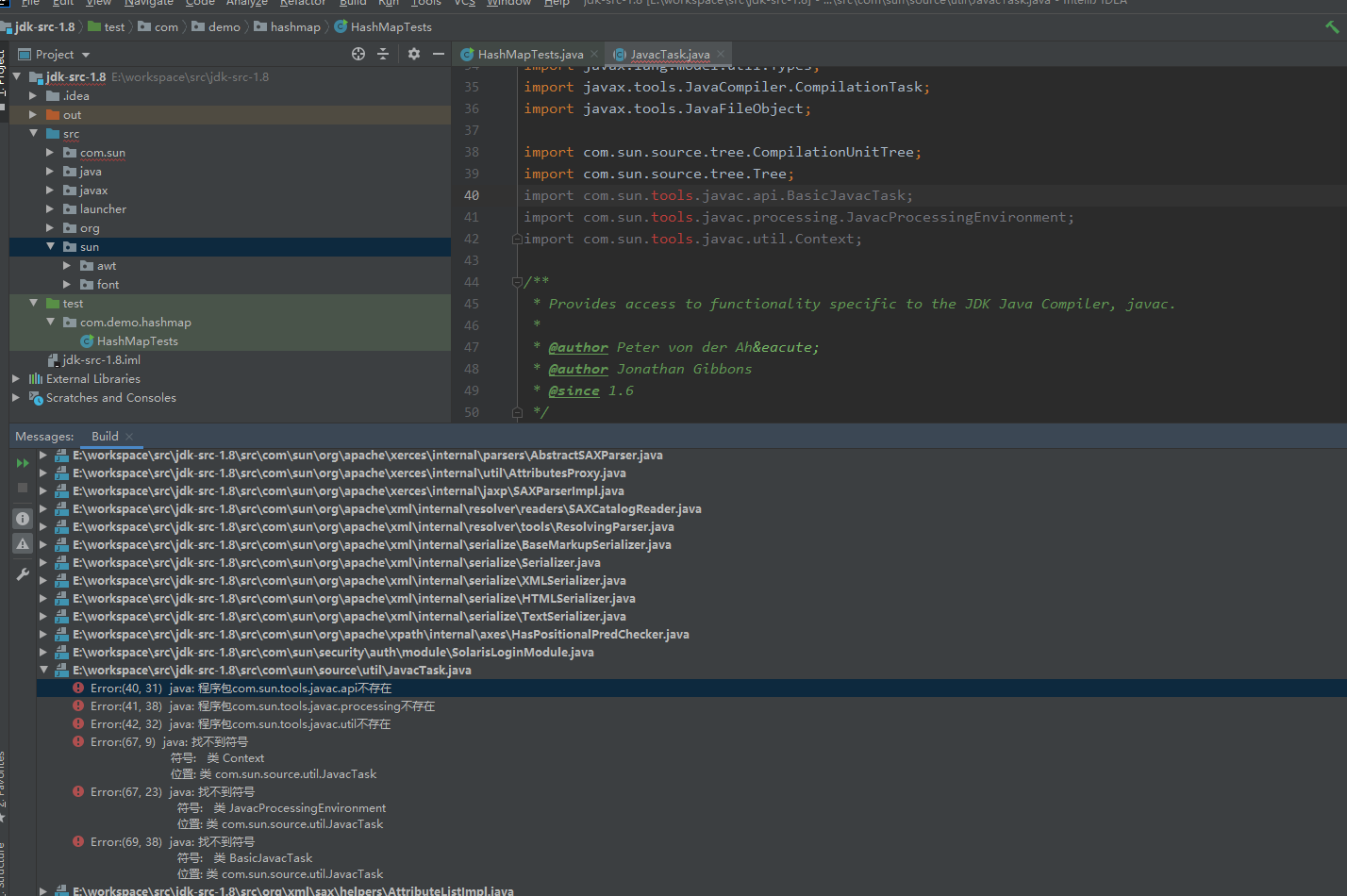1347x896 pixels.
Task: Collapse the src folder arrow
Action: click(33, 133)
